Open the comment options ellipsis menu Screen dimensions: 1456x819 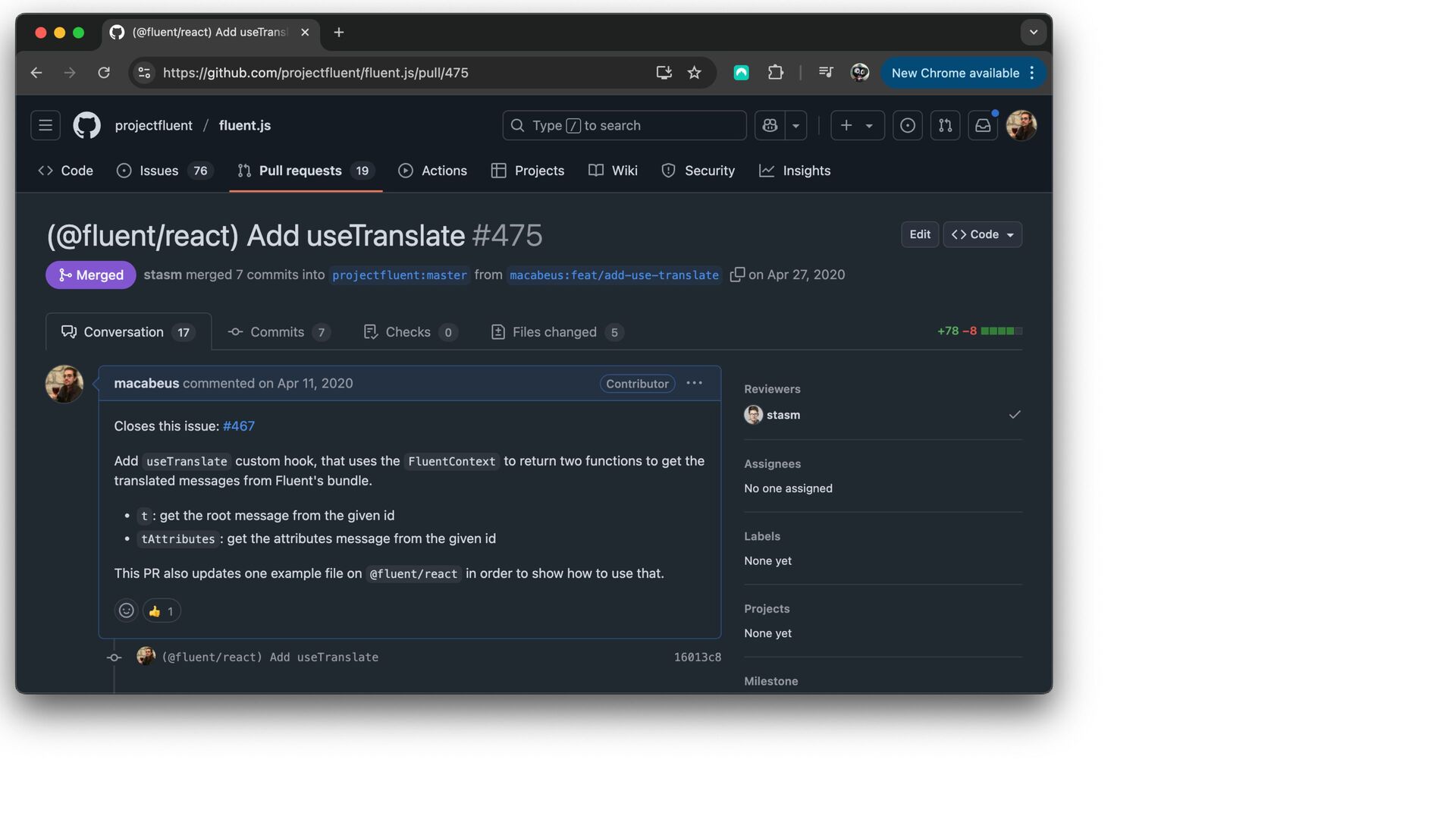694,383
